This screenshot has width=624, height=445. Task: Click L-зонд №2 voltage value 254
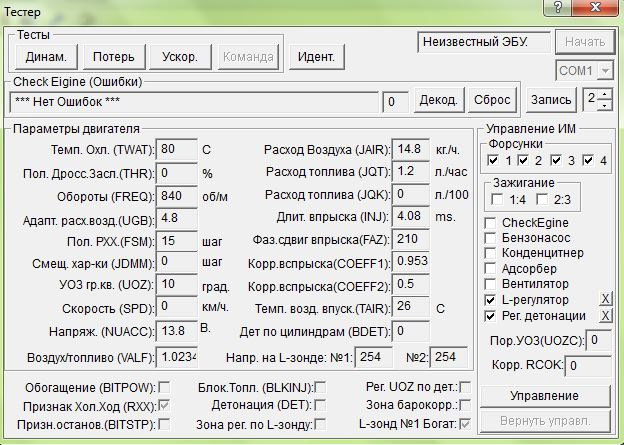coord(448,357)
